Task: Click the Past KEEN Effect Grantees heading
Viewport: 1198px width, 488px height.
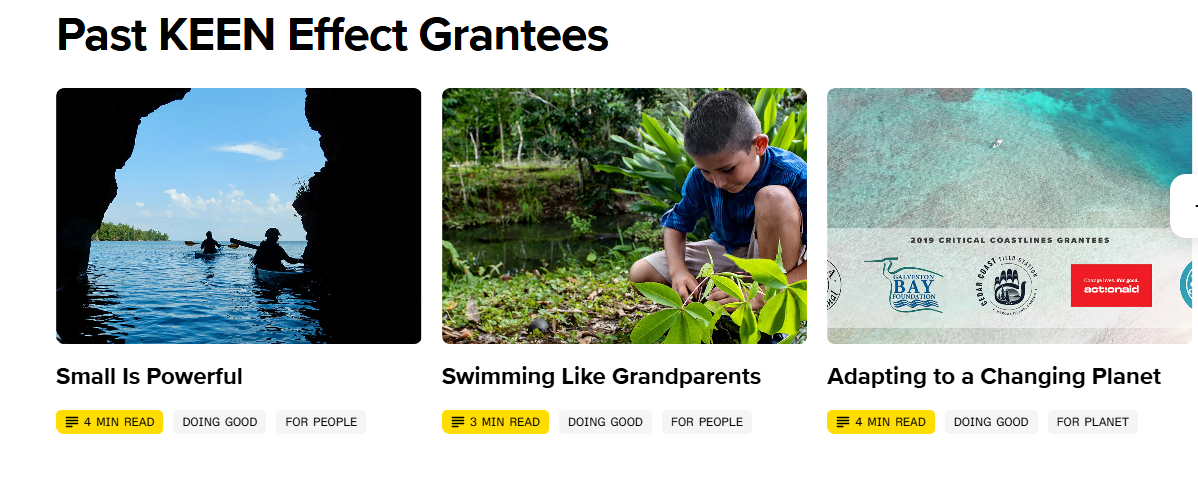Action: [x=332, y=35]
